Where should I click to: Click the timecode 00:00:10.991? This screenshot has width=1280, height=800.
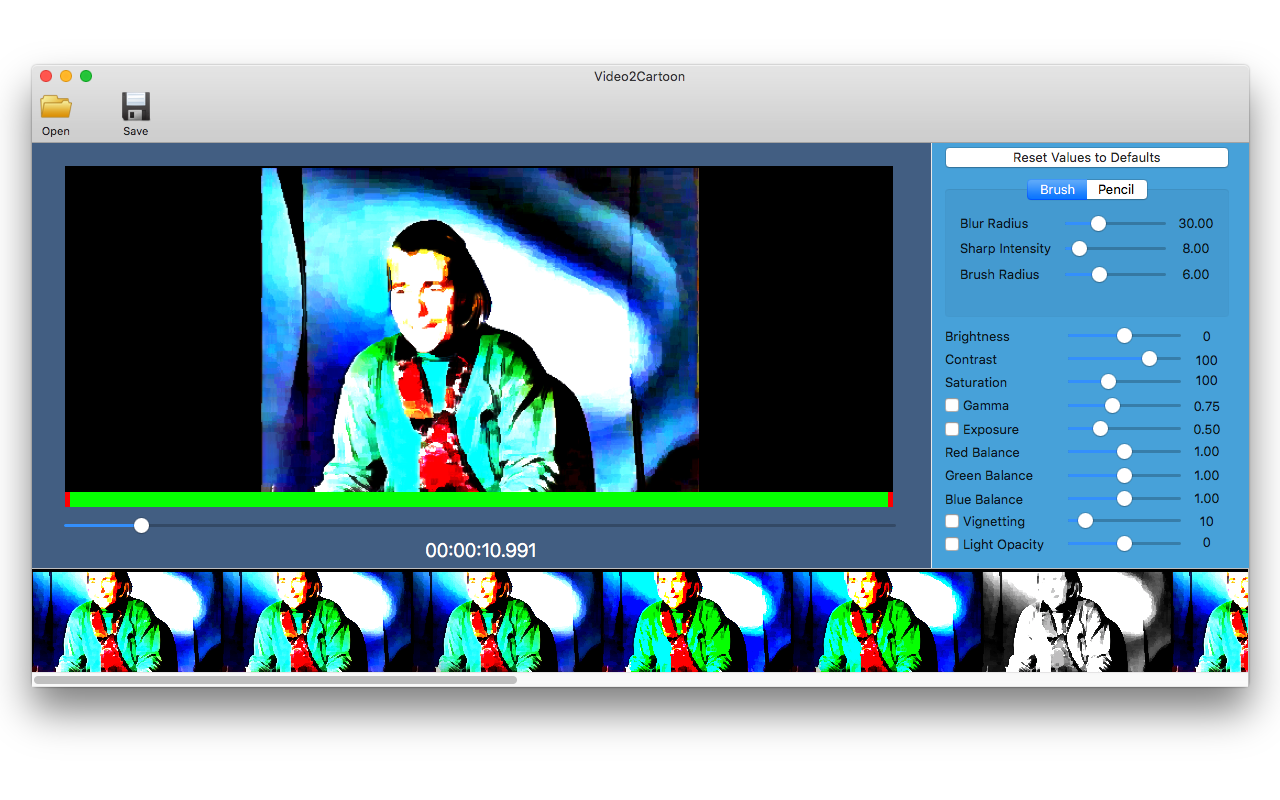coord(481,551)
